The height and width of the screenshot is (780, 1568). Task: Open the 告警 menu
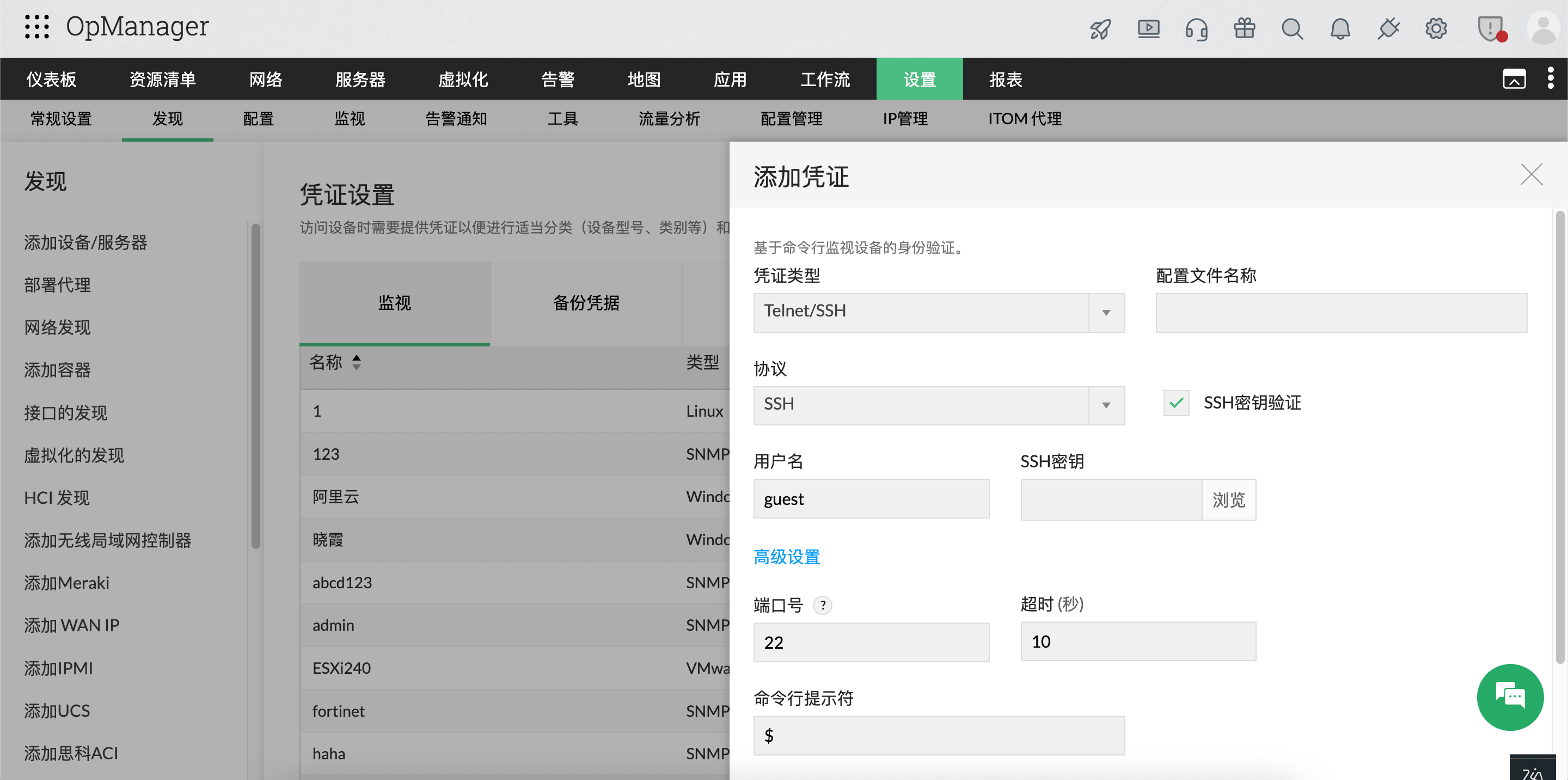coord(558,79)
